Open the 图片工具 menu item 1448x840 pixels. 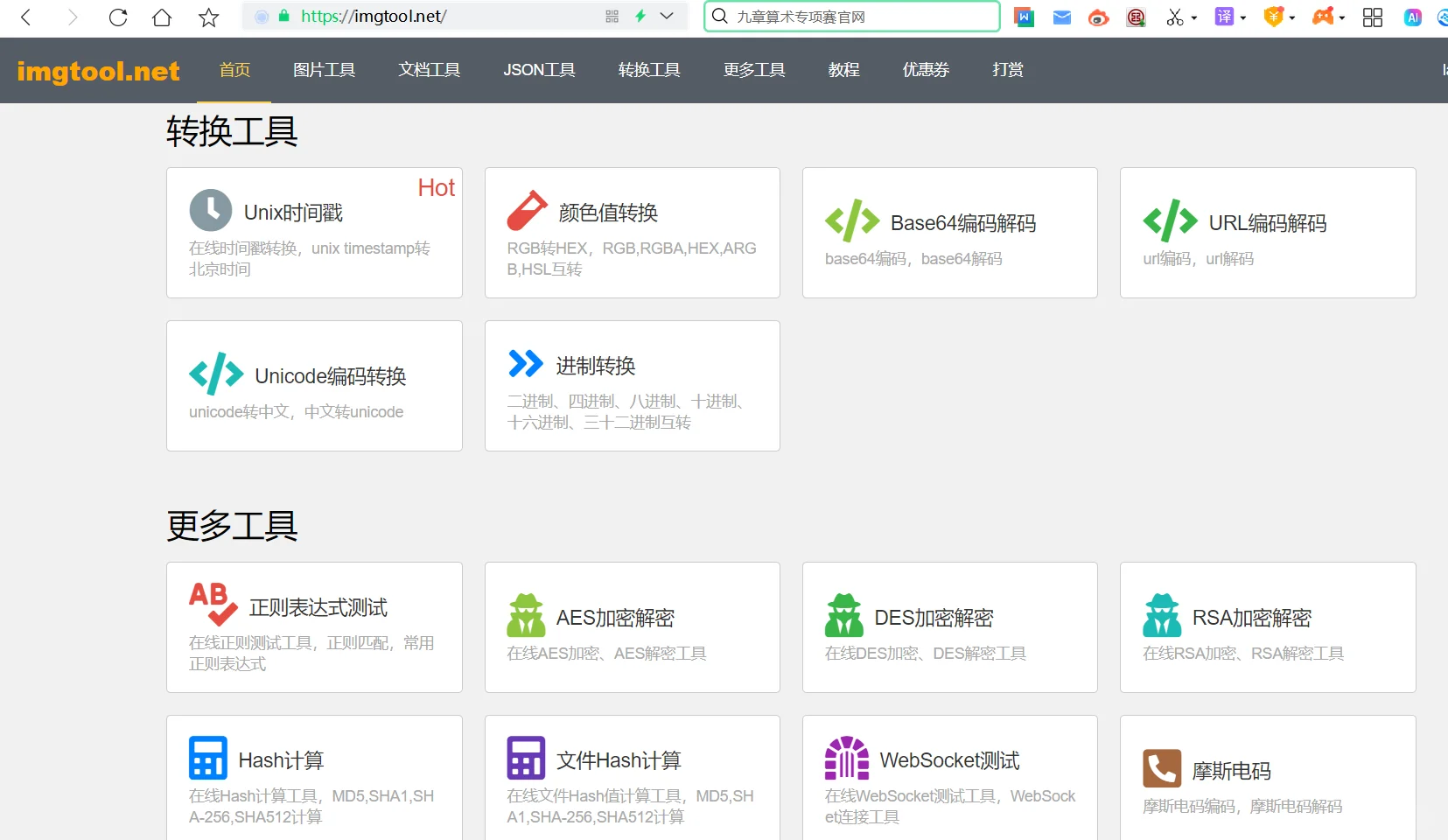coord(324,70)
